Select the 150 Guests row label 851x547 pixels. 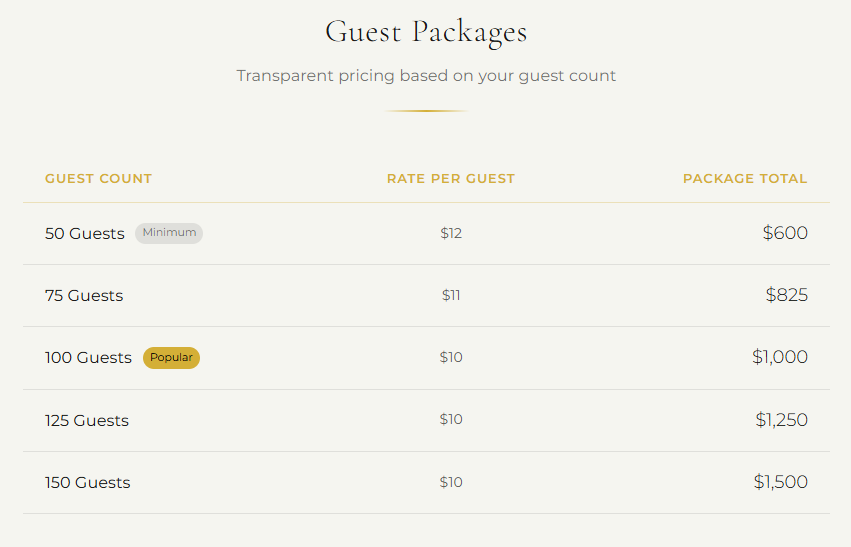pos(88,483)
